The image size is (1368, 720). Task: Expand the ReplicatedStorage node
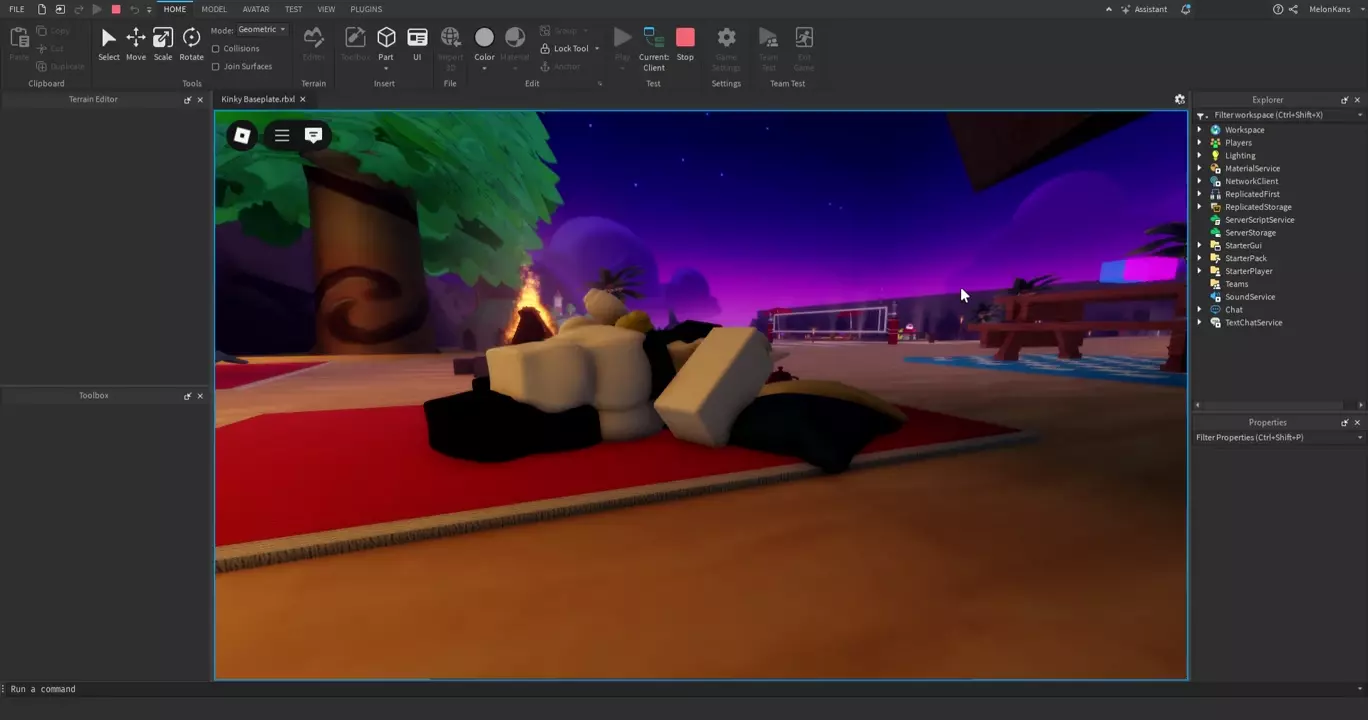coord(1200,207)
